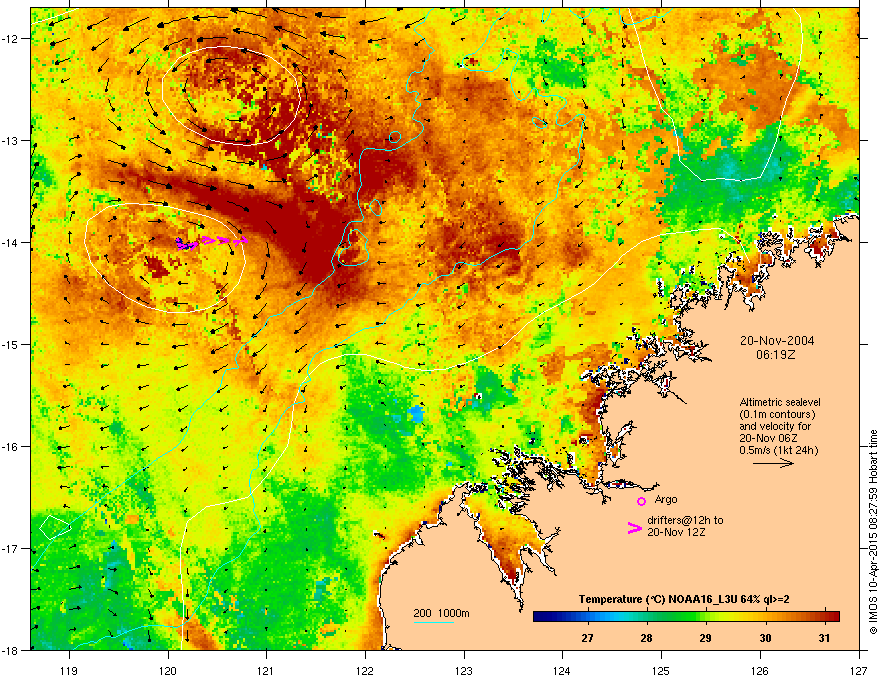Click the '20-Nov 12Z' drifter legend line

tap(676, 532)
